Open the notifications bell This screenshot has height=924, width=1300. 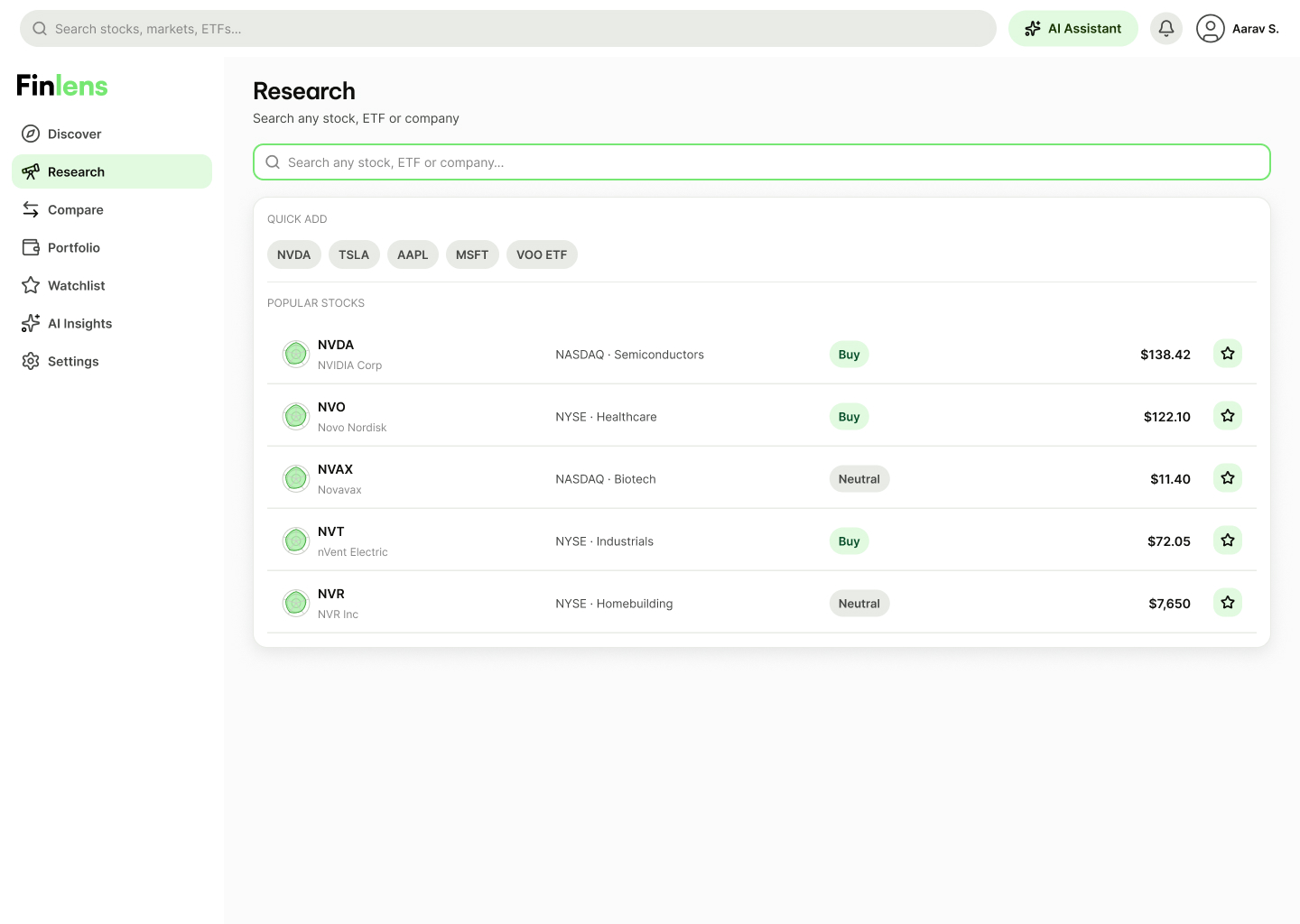tap(1166, 29)
